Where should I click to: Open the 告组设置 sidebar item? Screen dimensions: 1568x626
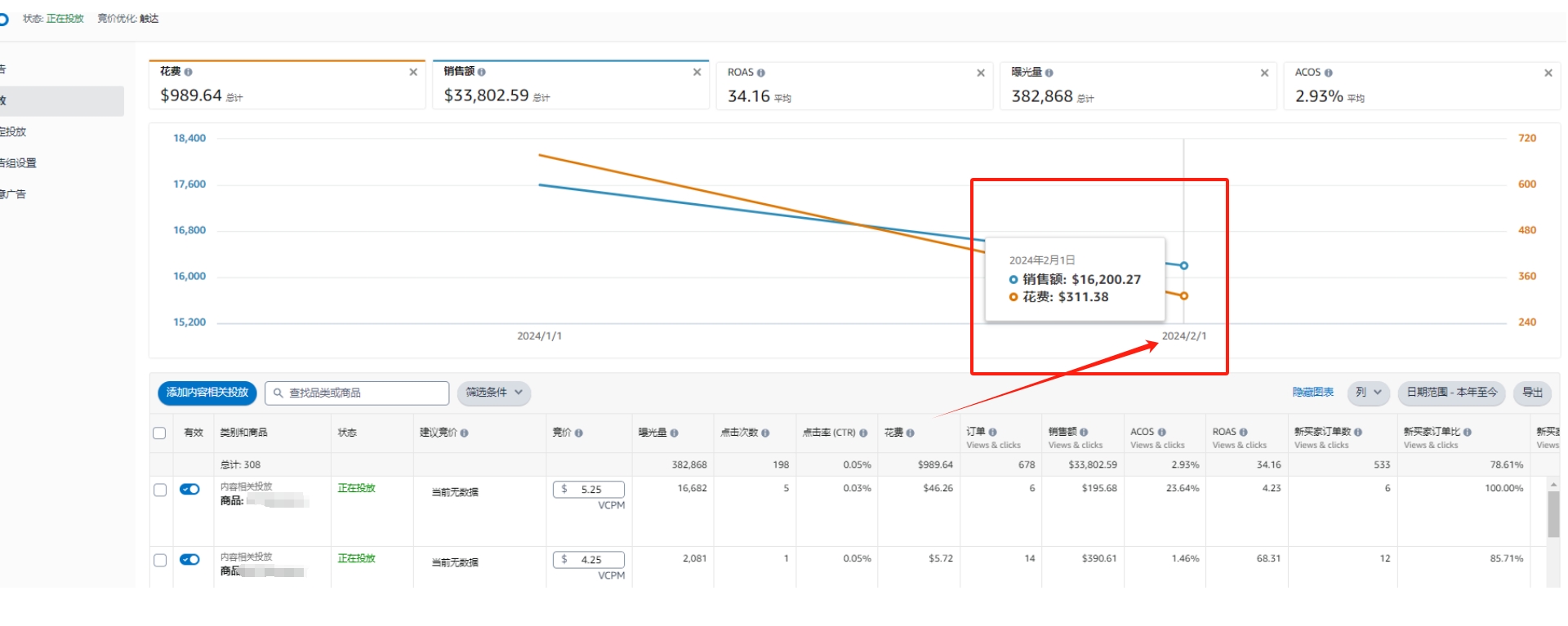tap(18, 163)
